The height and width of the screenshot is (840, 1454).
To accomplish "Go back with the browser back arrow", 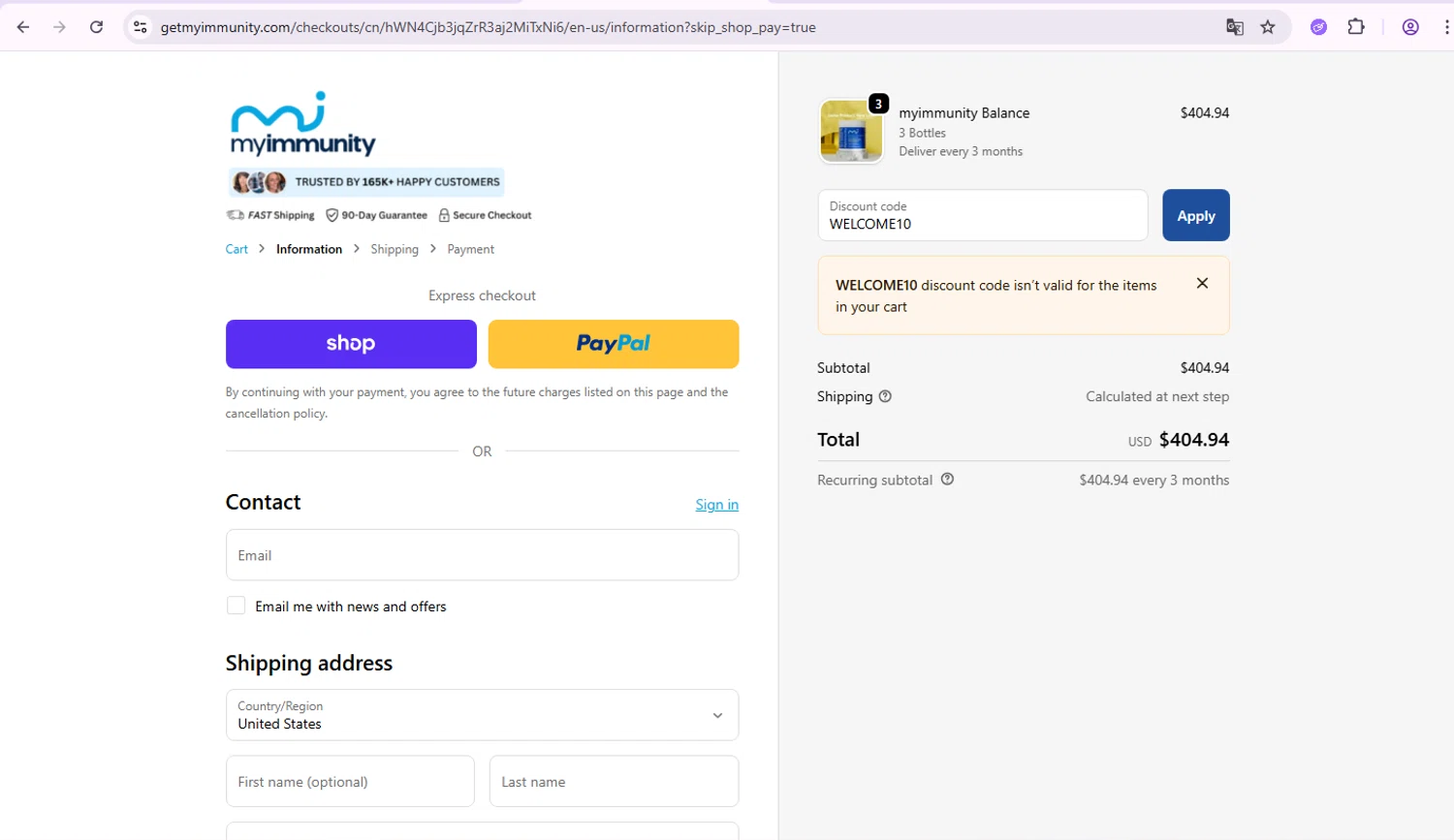I will 23,27.
